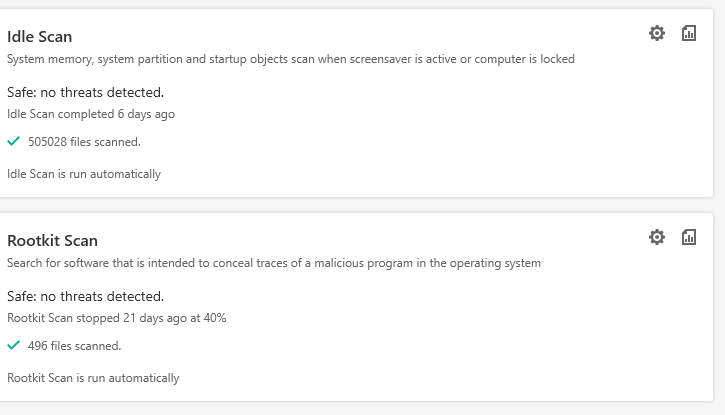The image size is (725, 415).
Task: Select the Rootkit Scan heading
Action: pyautogui.click(x=52, y=241)
